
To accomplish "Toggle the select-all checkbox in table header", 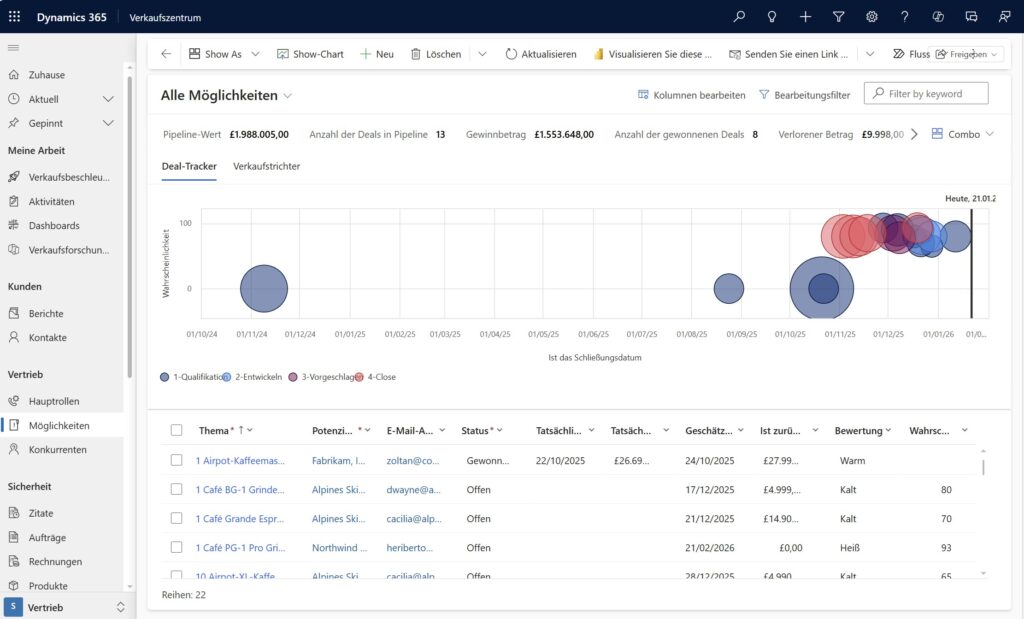I will [176, 430].
